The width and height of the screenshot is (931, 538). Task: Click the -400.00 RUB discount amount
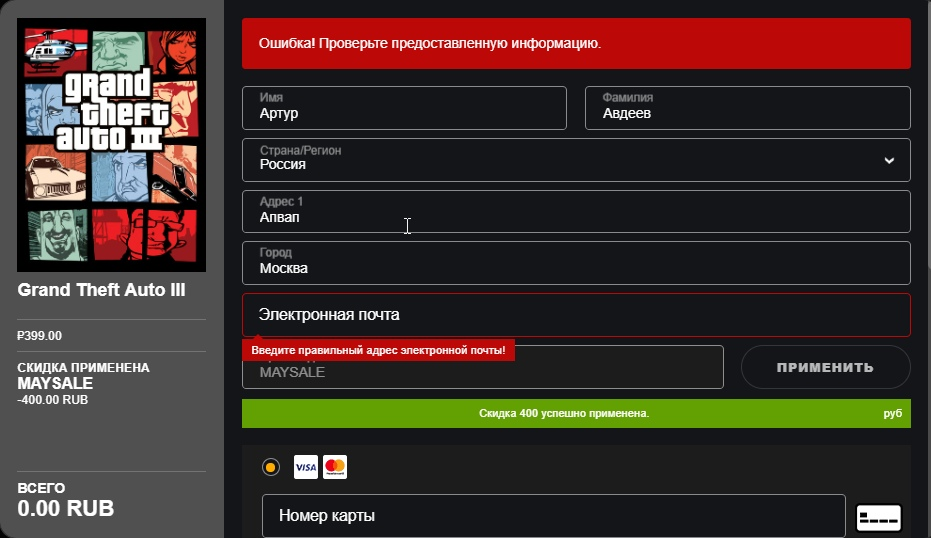point(53,400)
